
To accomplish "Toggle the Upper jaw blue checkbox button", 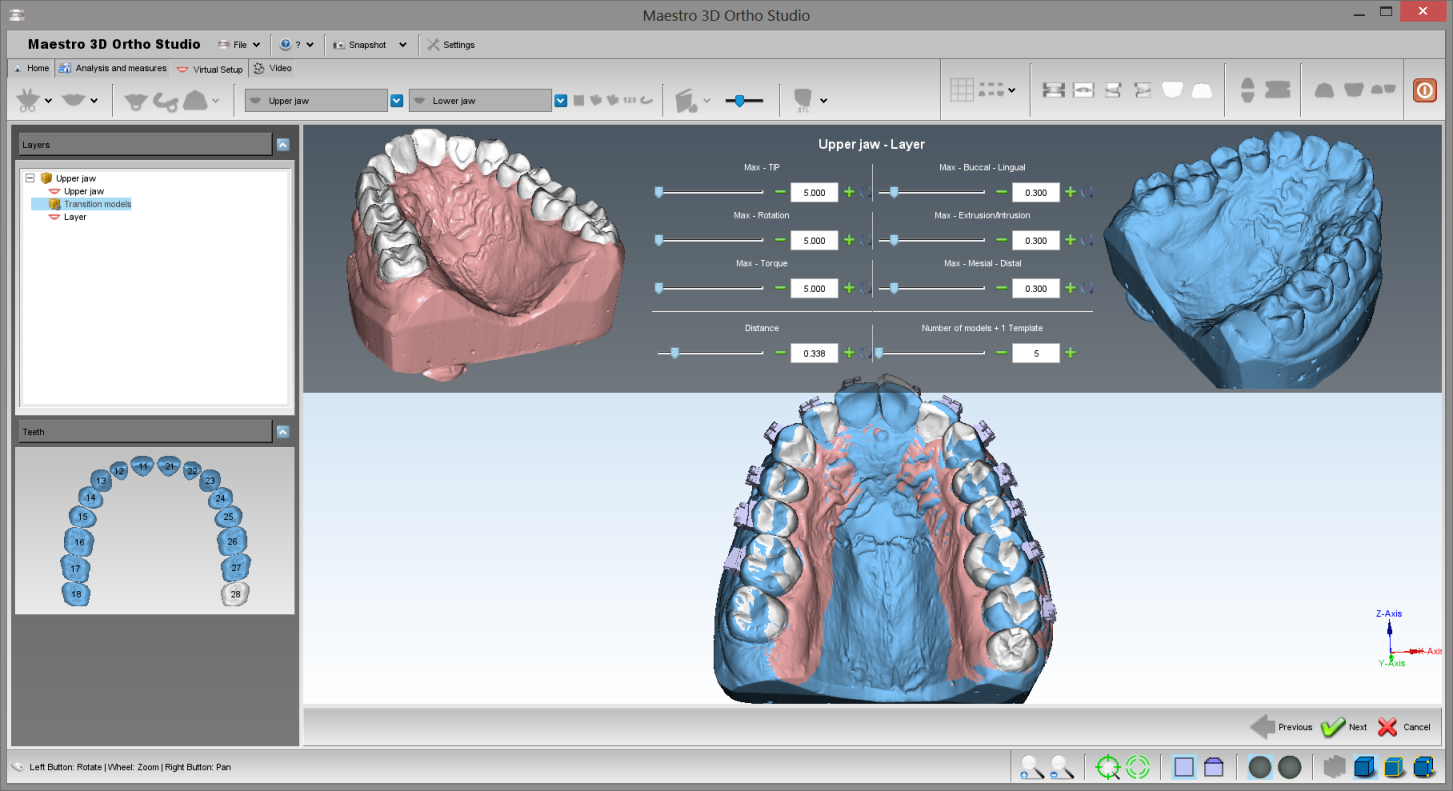I will [397, 100].
